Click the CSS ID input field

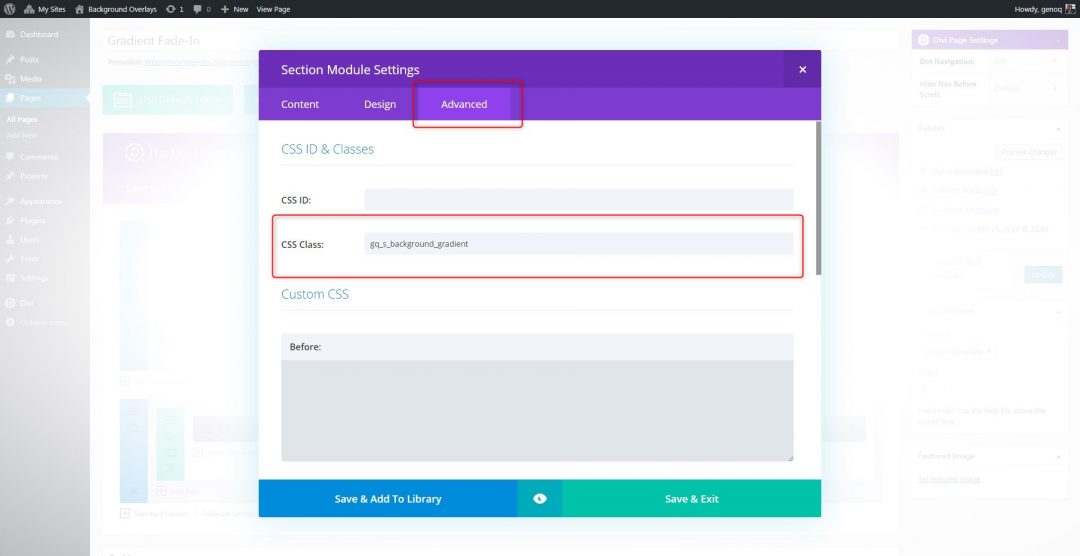tap(578, 199)
